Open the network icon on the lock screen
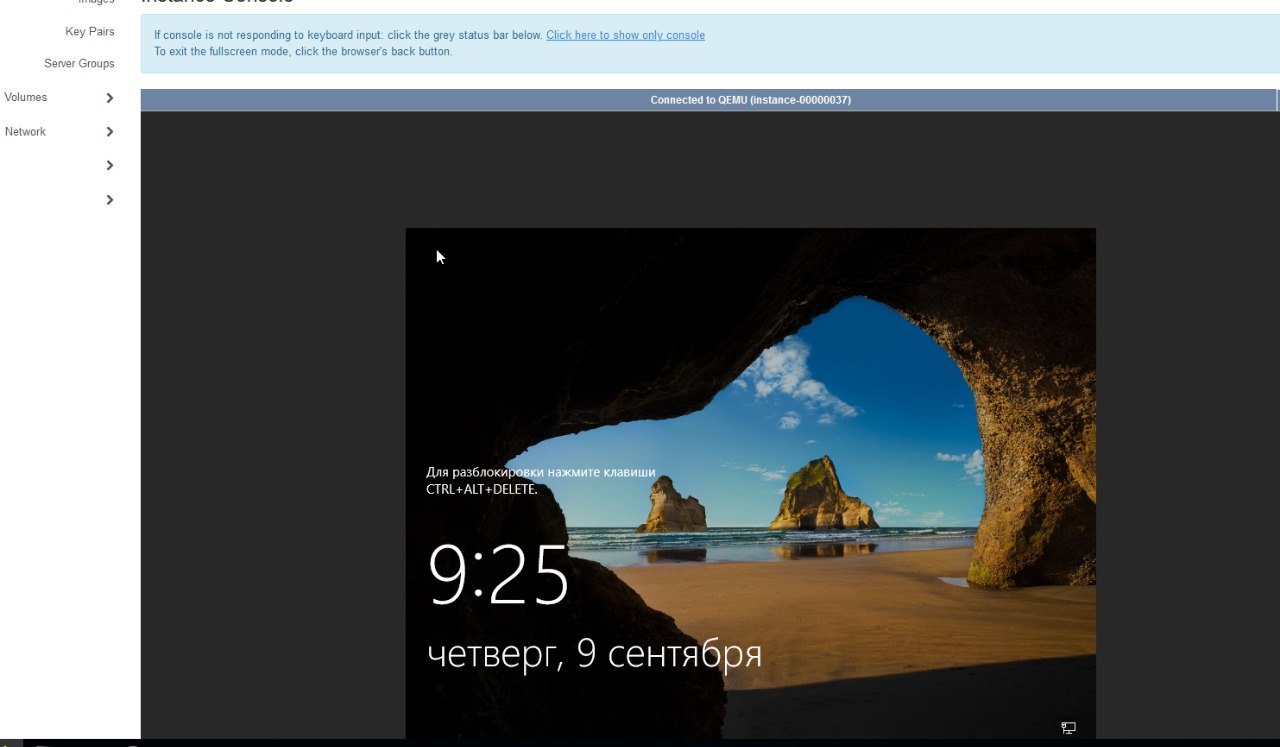This screenshot has width=1280, height=747. (1068, 728)
